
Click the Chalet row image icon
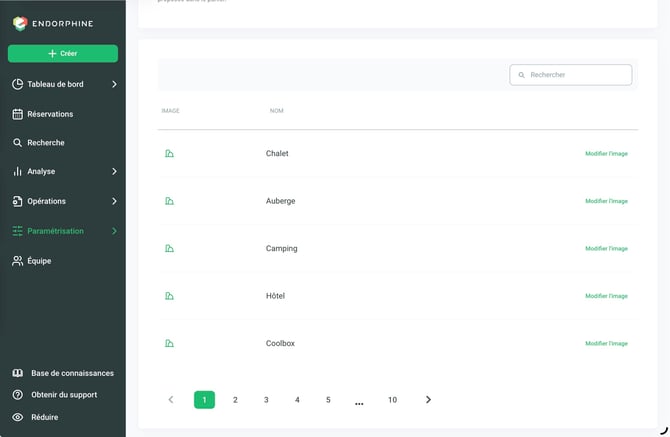[170, 153]
